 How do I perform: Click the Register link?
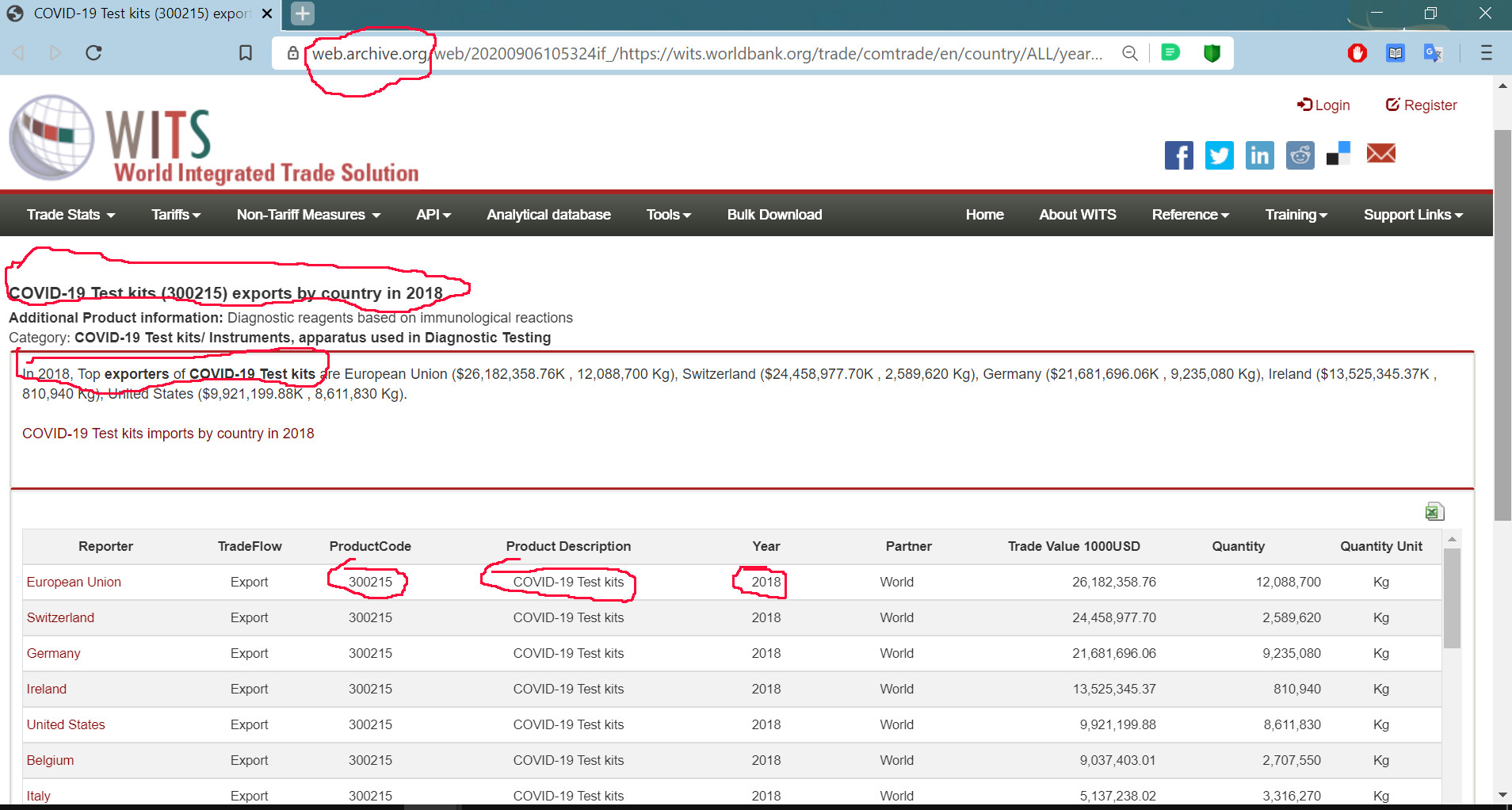1422,105
